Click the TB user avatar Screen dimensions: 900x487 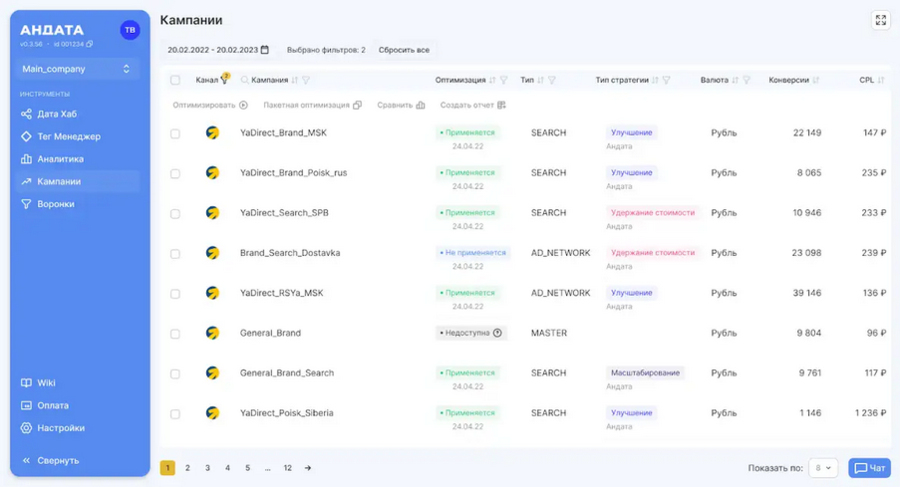click(130, 30)
